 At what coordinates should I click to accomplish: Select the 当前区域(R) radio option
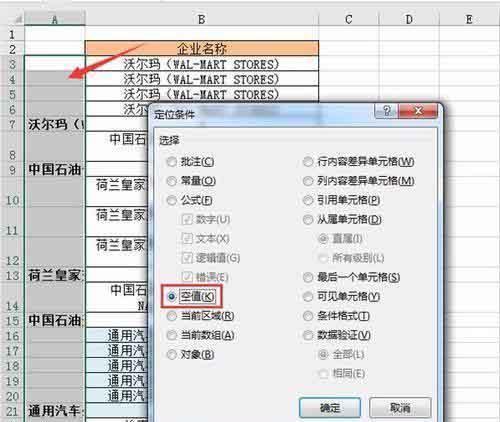click(172, 316)
